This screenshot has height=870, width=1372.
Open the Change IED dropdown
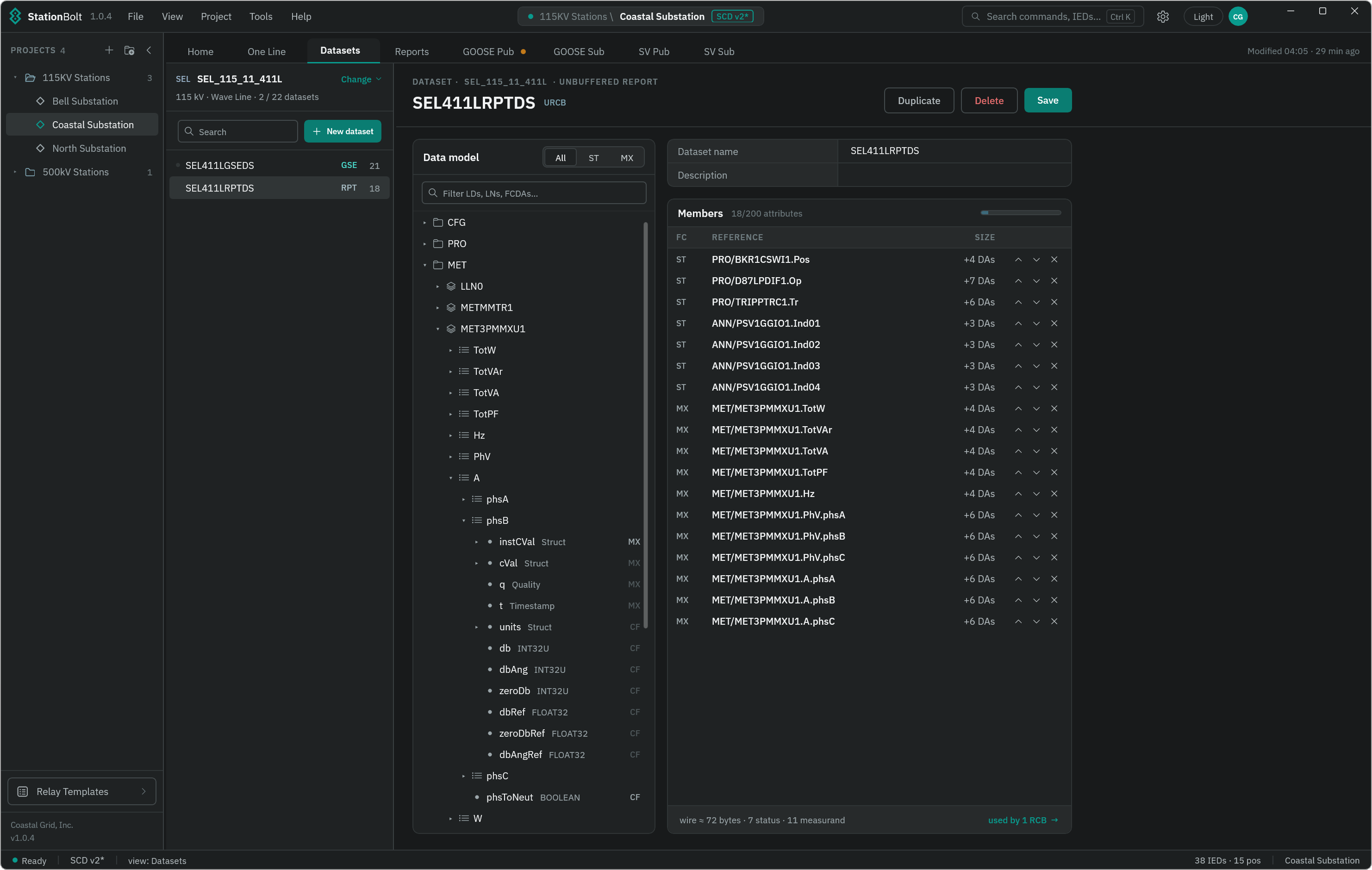point(361,79)
